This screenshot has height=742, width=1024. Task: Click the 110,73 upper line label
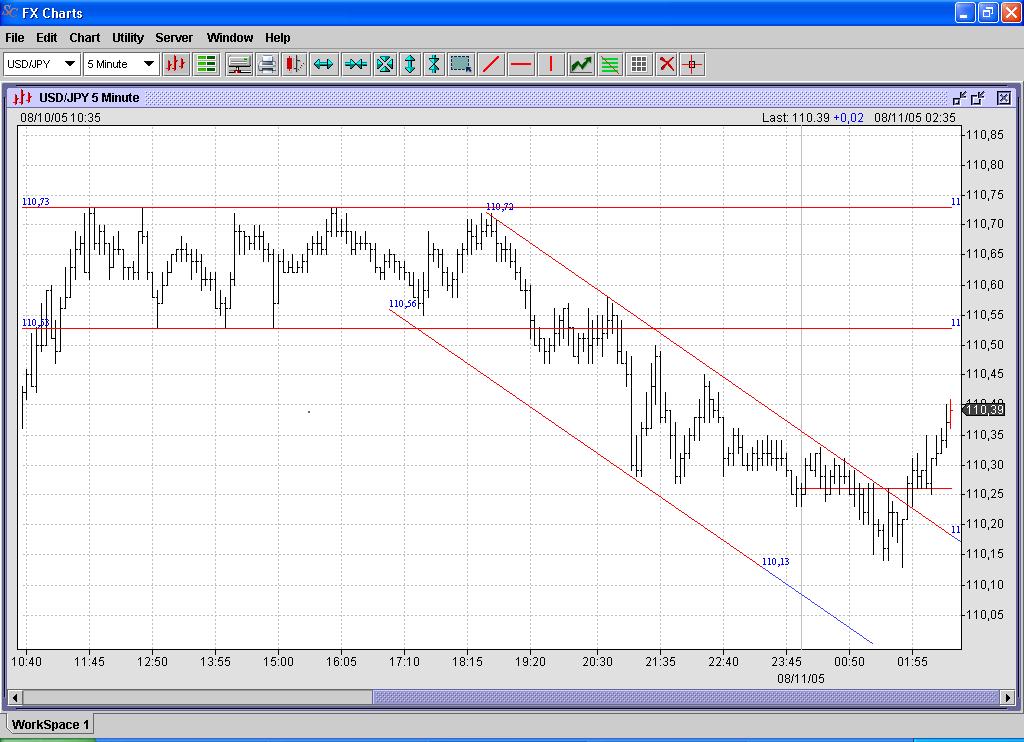coord(35,201)
